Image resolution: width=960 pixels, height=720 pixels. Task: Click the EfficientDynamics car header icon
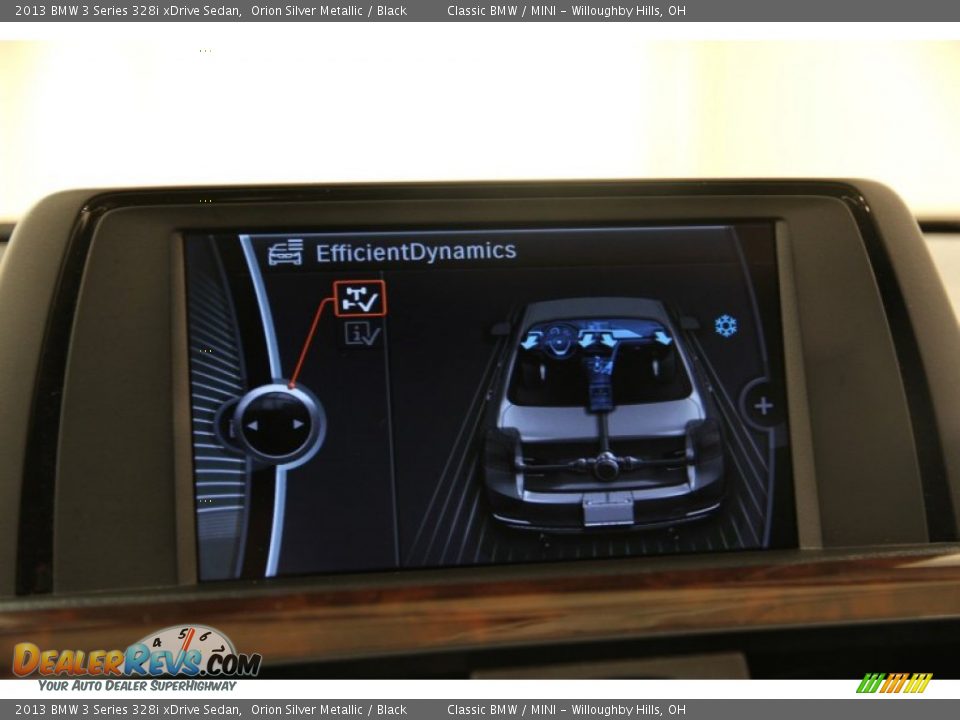(285, 252)
